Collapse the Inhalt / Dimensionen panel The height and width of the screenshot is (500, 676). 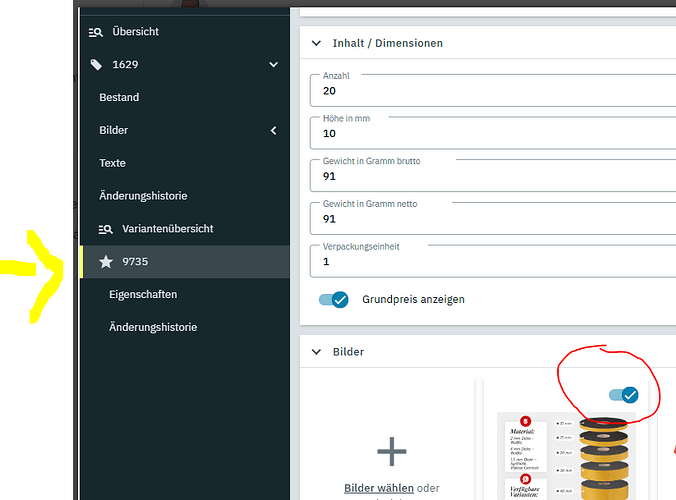(x=318, y=44)
